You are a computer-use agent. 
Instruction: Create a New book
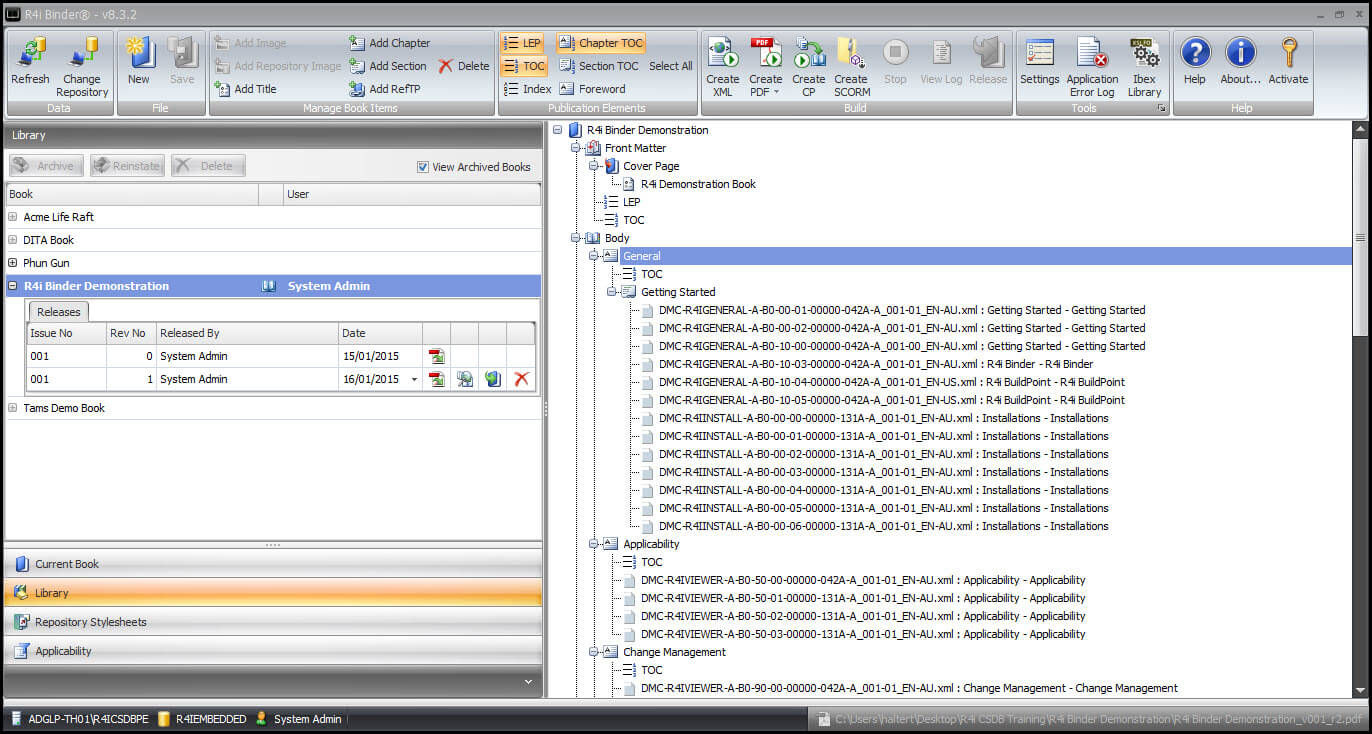[139, 63]
